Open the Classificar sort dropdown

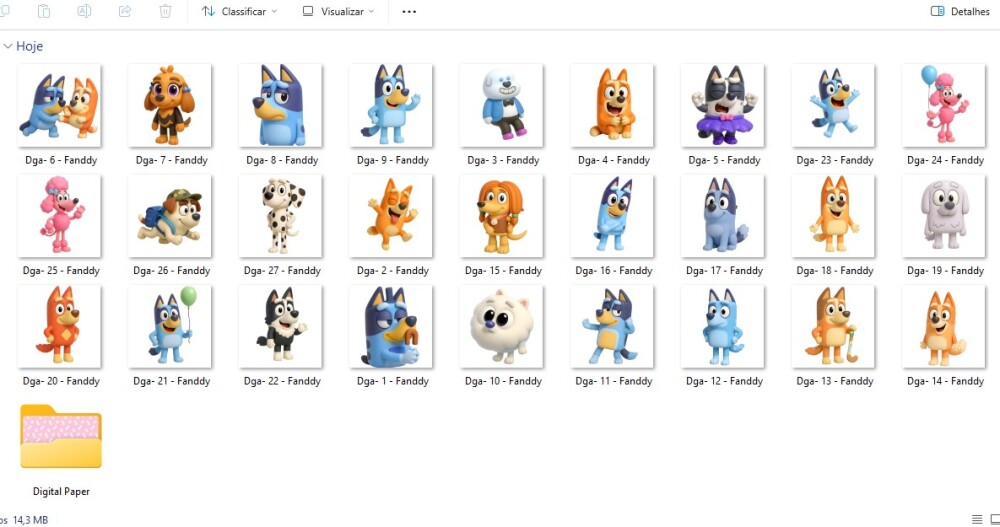click(239, 11)
